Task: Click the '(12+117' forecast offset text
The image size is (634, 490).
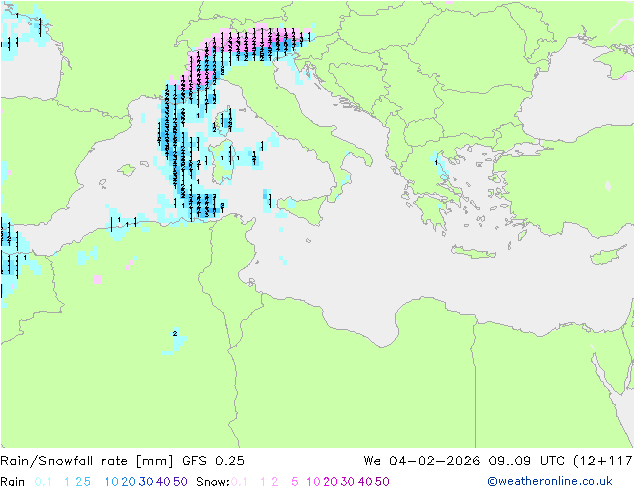Action: (x=604, y=461)
